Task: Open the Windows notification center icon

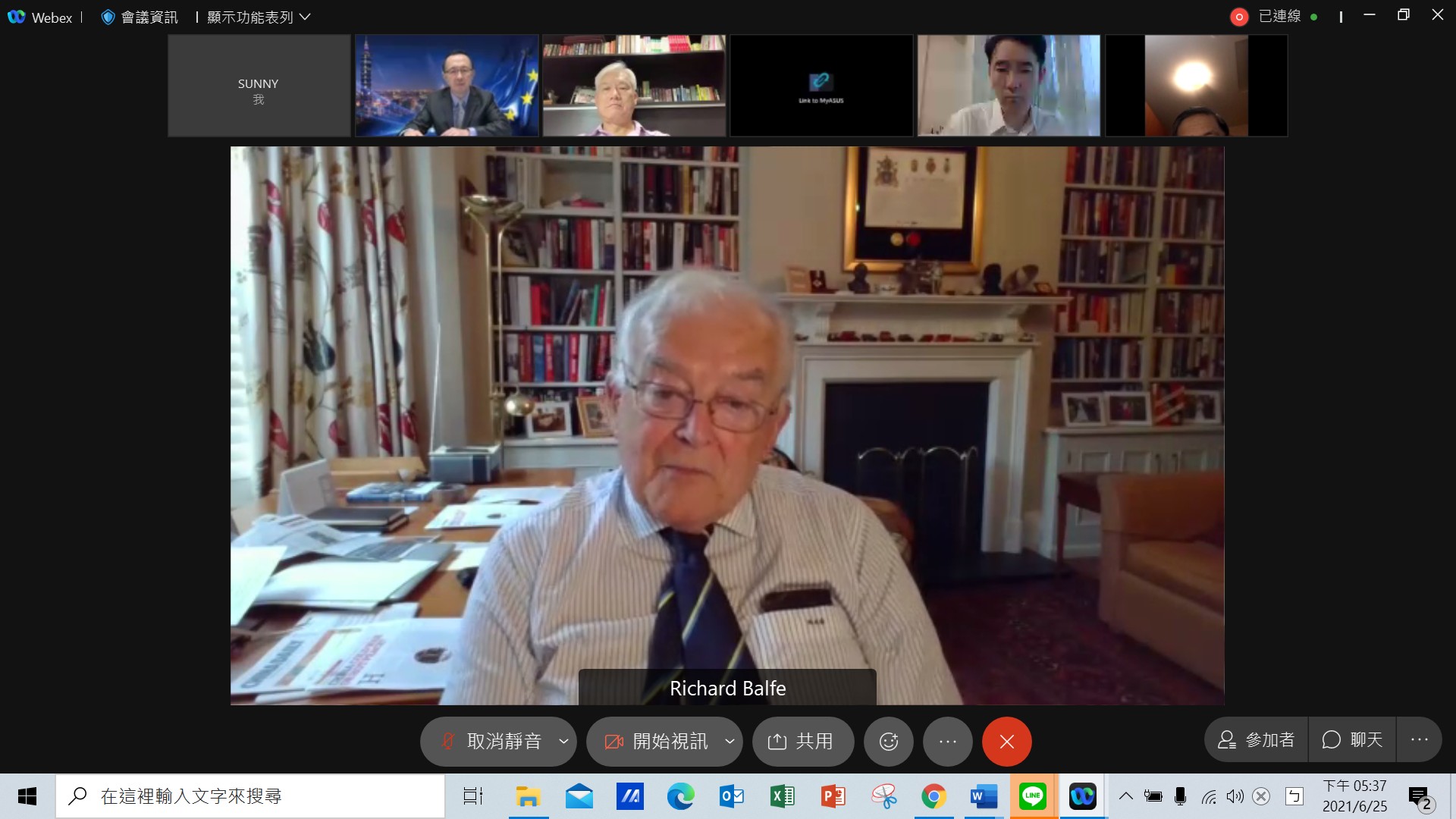Action: point(1420,796)
